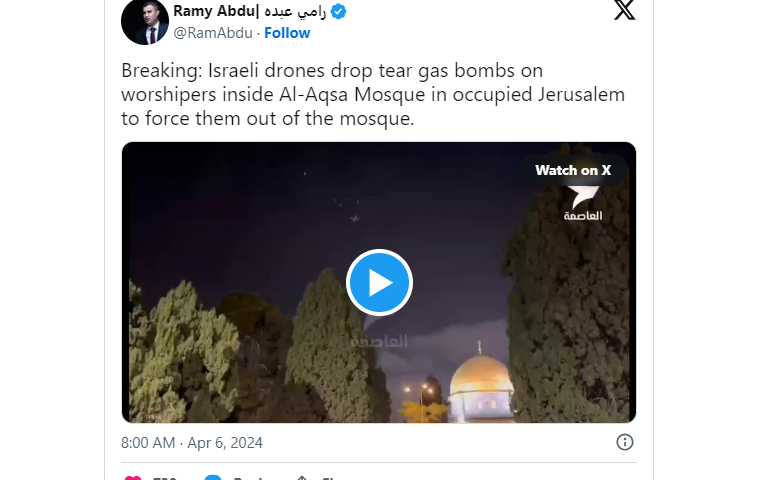The width and height of the screenshot is (760, 480).
Task: Click the tweet text about Al-Aqsa Mosque
Action: coord(373,94)
